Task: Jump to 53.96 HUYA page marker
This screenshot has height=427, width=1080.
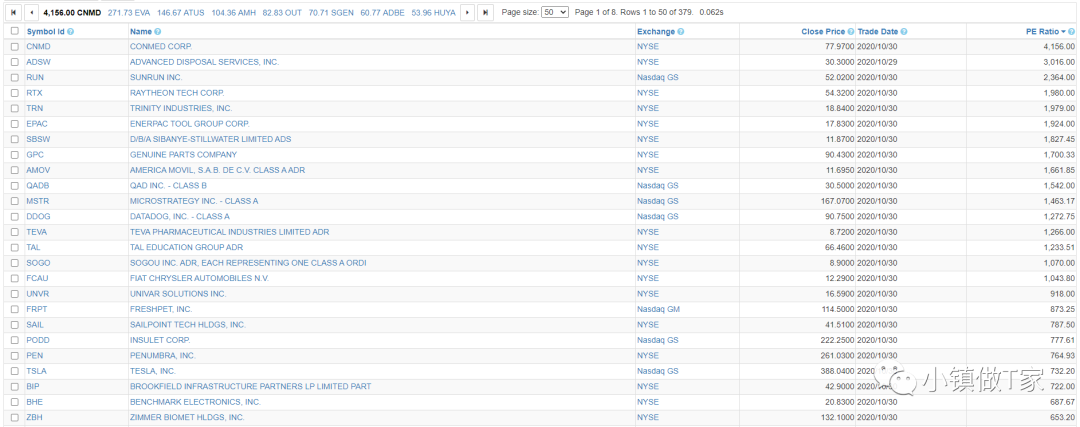Action: (x=433, y=12)
